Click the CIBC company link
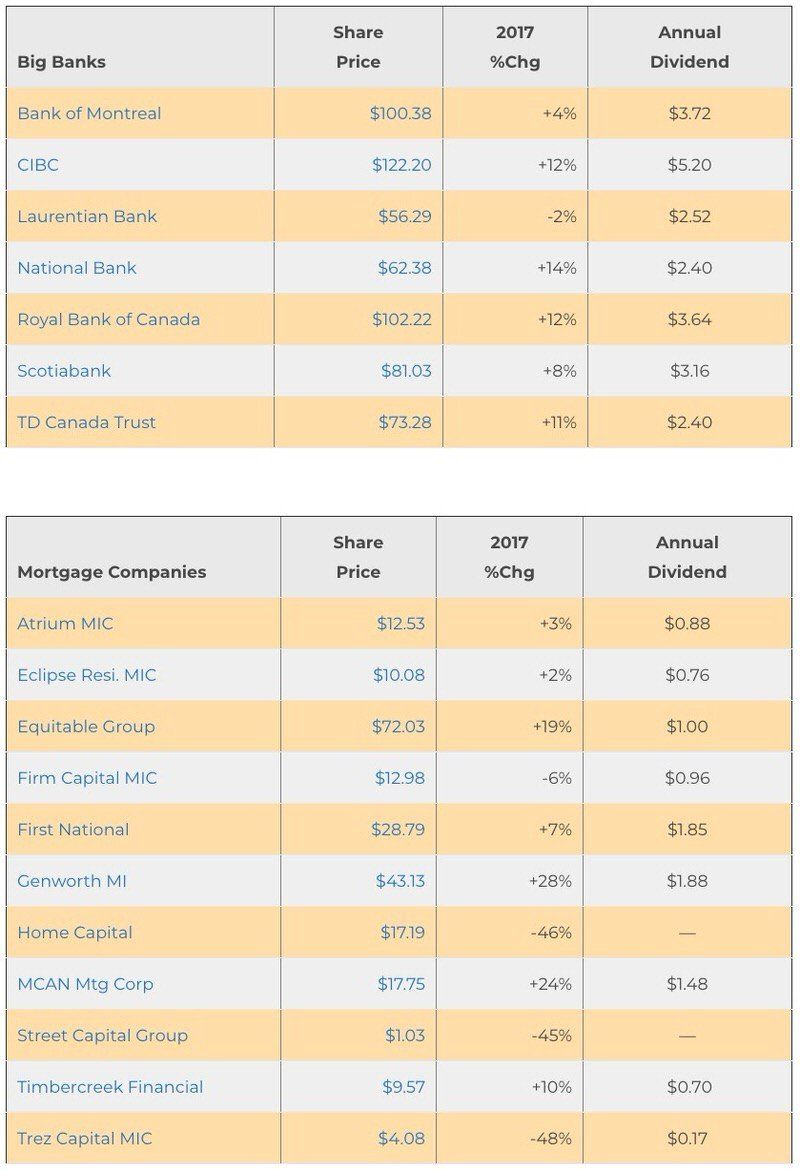This screenshot has width=800, height=1170. 37,165
